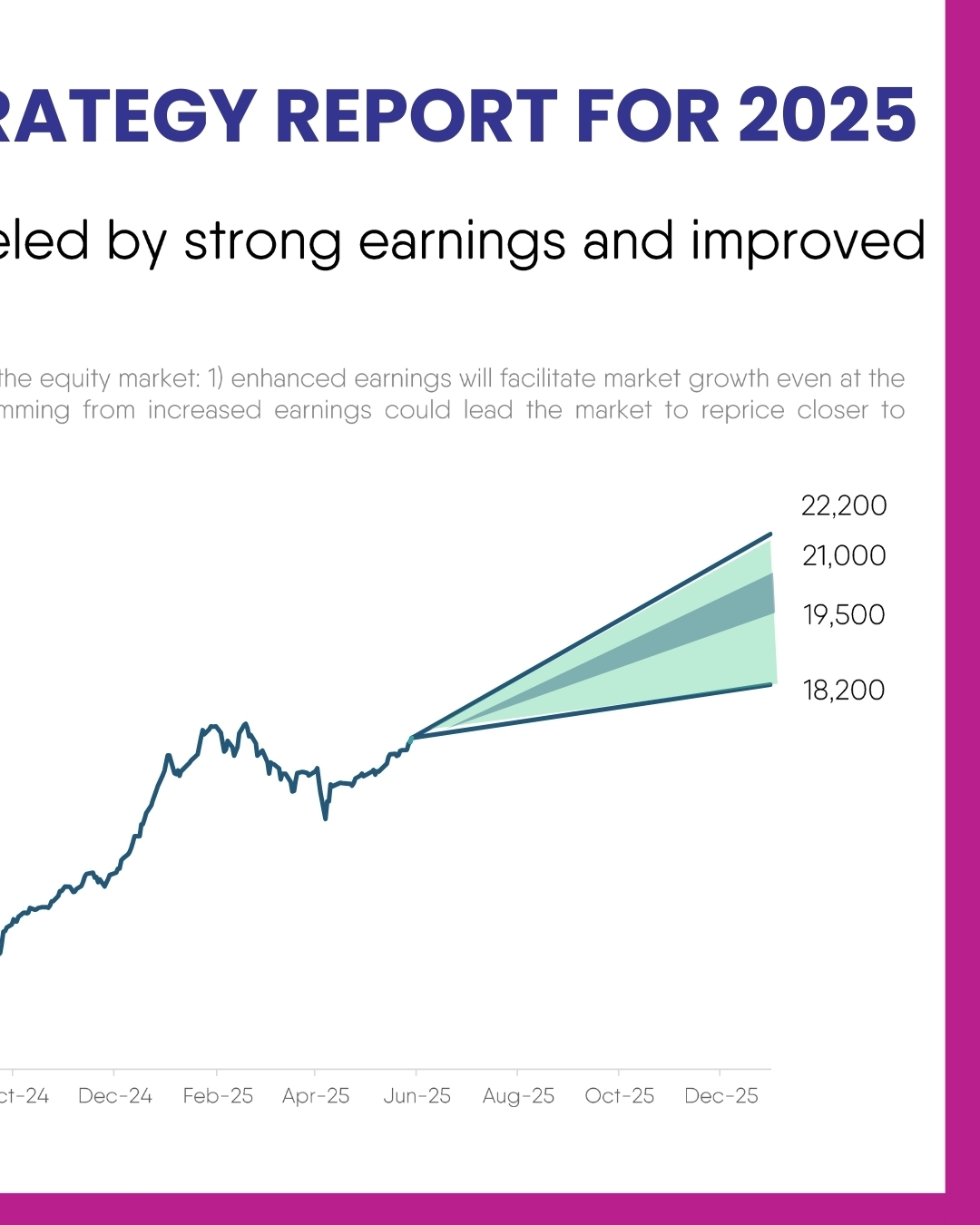
Task: Click the 19,500 forecast label
Action: 844,614
